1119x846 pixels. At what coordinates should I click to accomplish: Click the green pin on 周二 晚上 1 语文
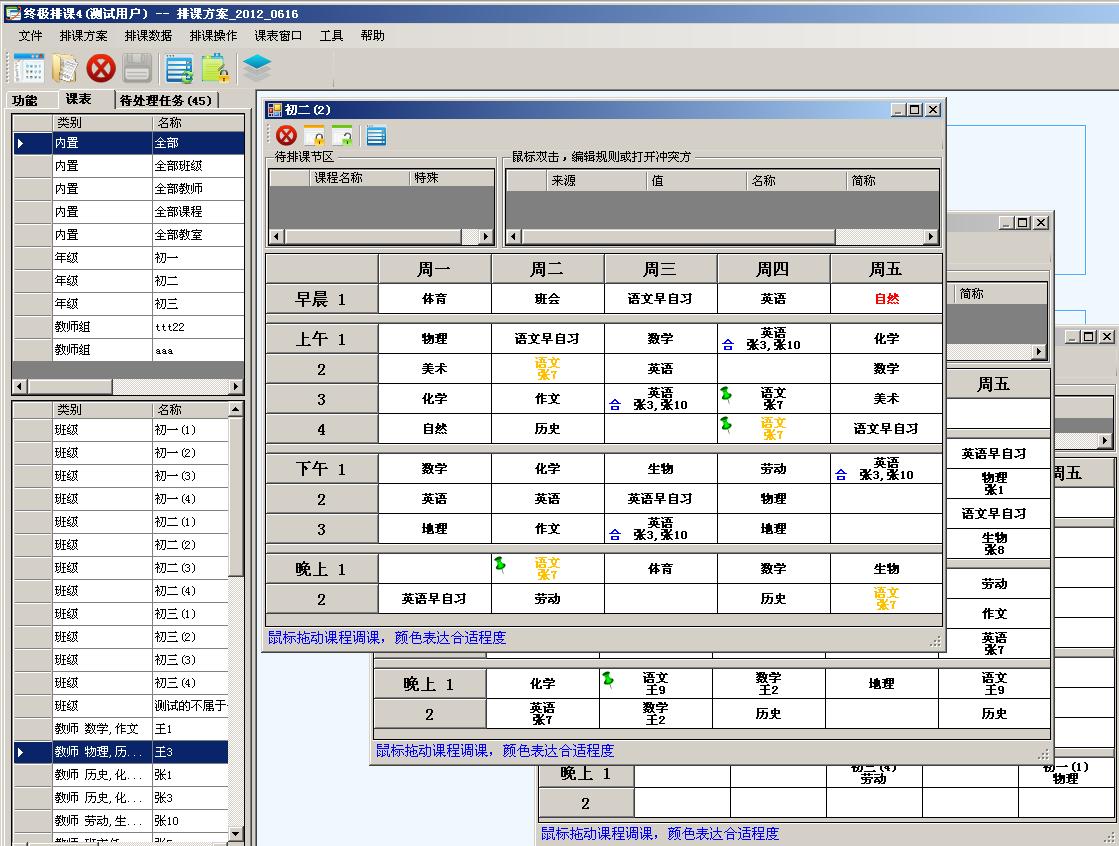(500, 565)
